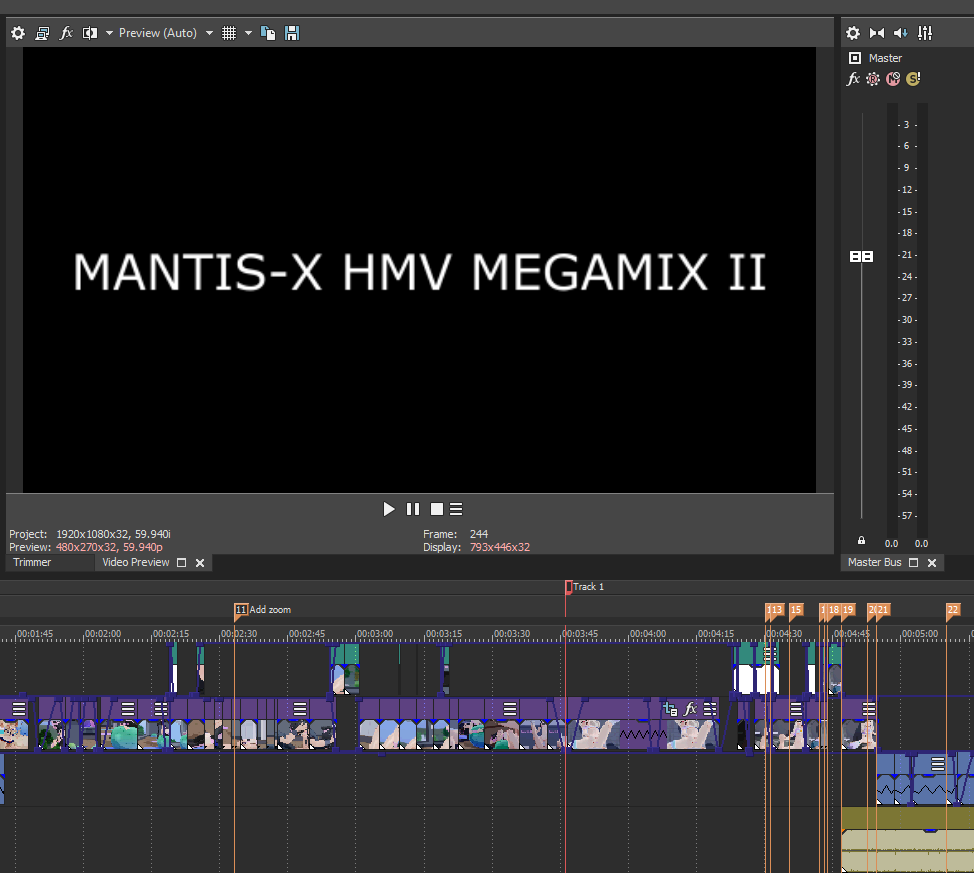Toggle Dim Output speaker icon
The width and height of the screenshot is (974, 873).
coord(901,33)
